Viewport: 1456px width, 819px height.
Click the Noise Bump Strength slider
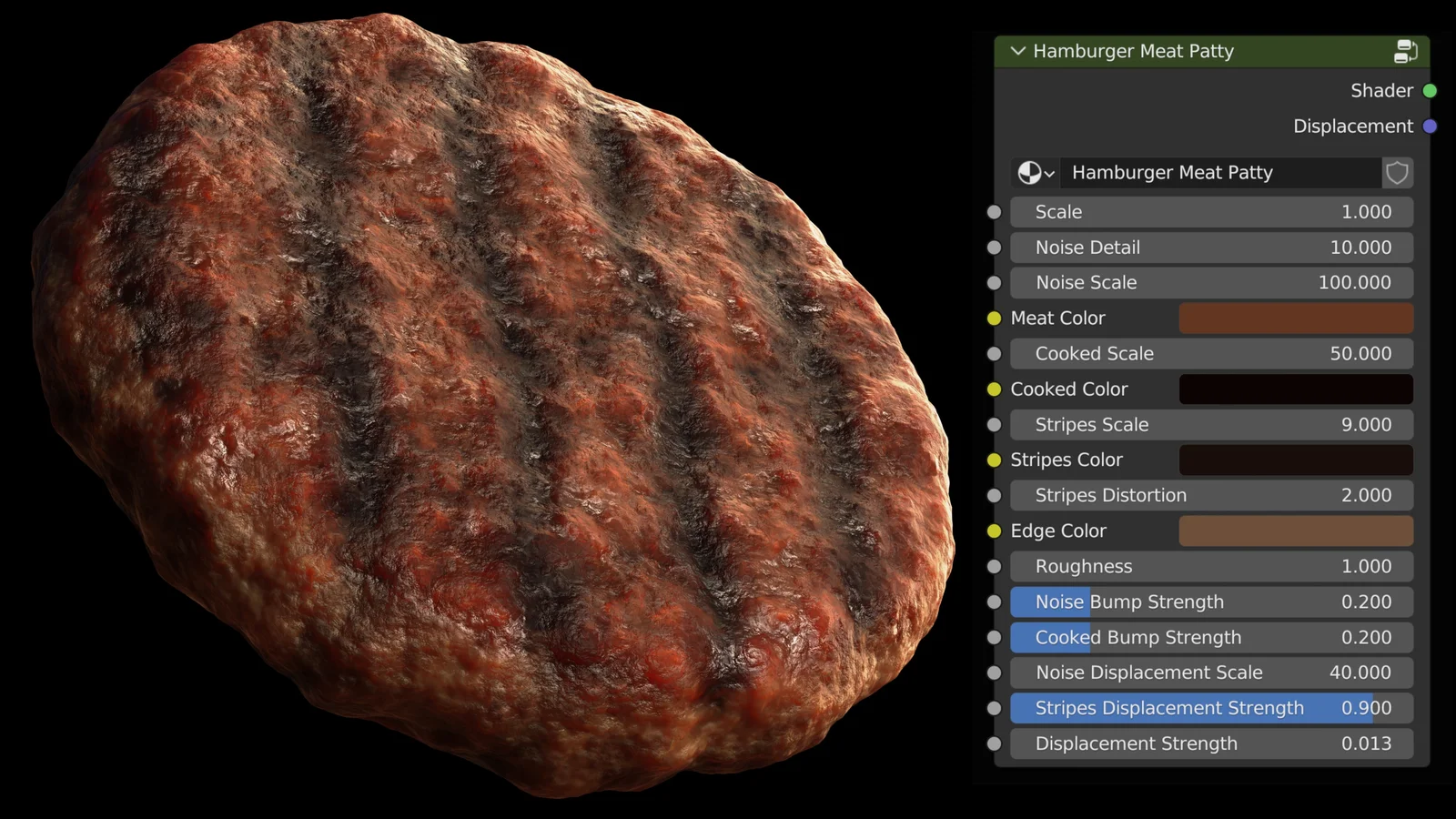tap(1211, 602)
